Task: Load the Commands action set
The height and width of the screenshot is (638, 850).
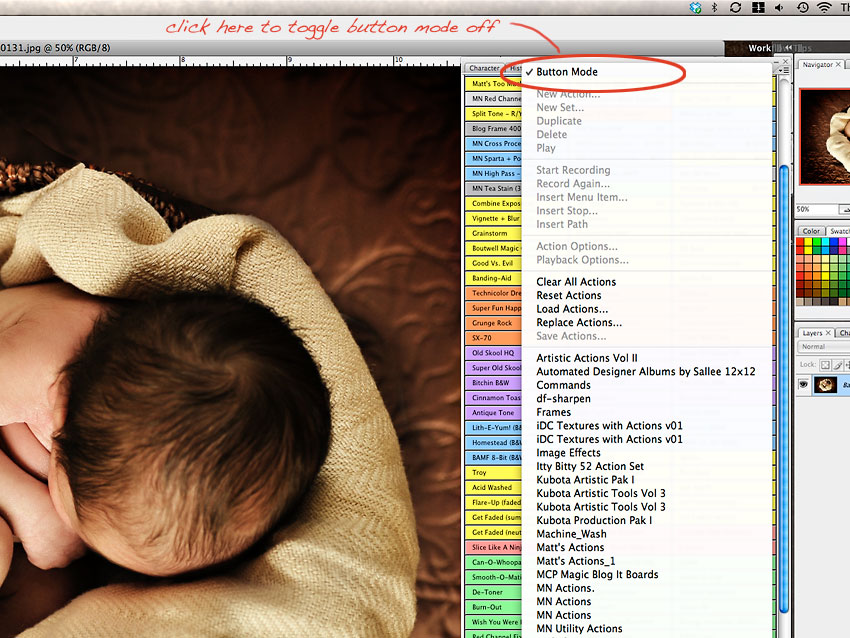Action: coord(646,385)
